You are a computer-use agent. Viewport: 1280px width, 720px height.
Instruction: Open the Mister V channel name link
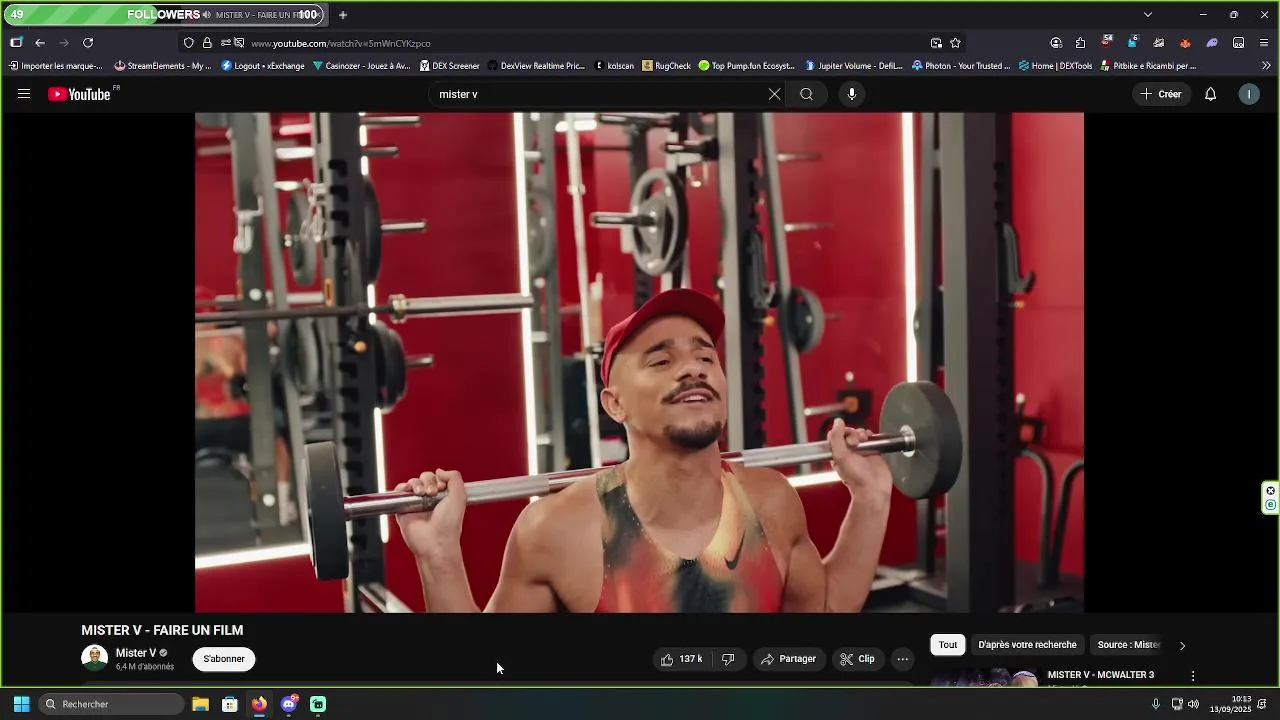point(136,653)
